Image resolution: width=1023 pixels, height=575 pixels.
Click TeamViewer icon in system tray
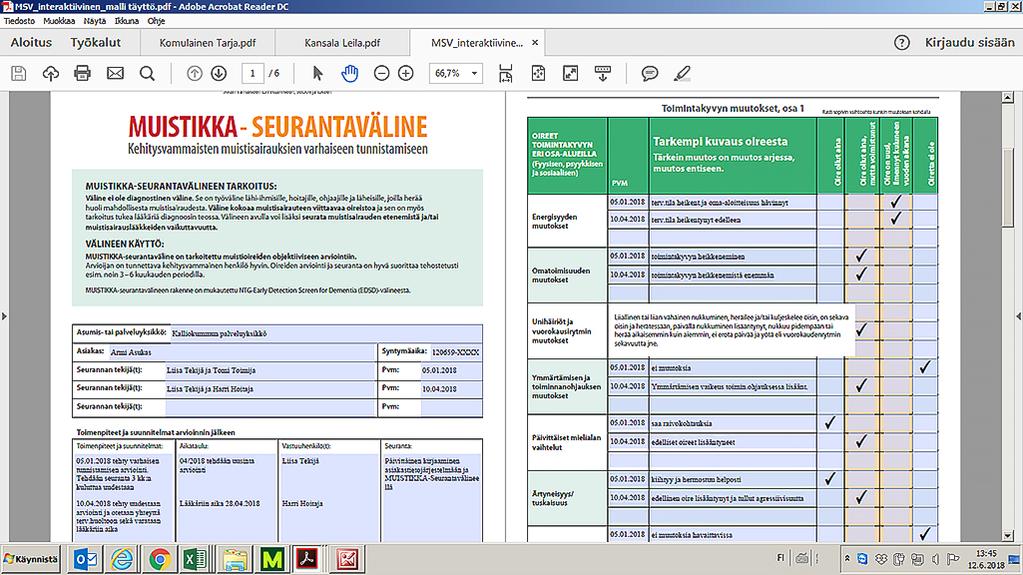pyautogui.click(x=863, y=559)
